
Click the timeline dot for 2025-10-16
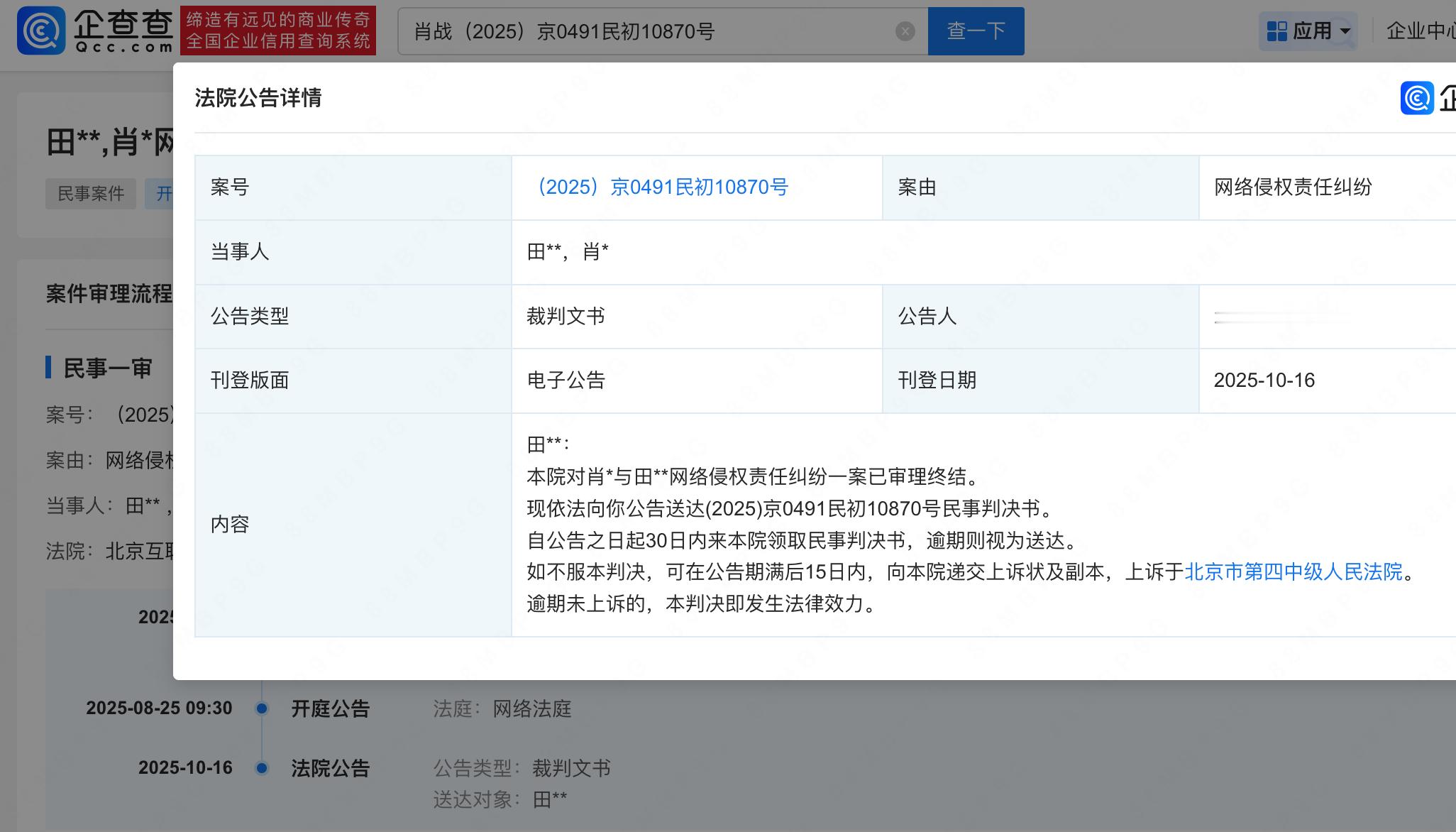pos(262,768)
